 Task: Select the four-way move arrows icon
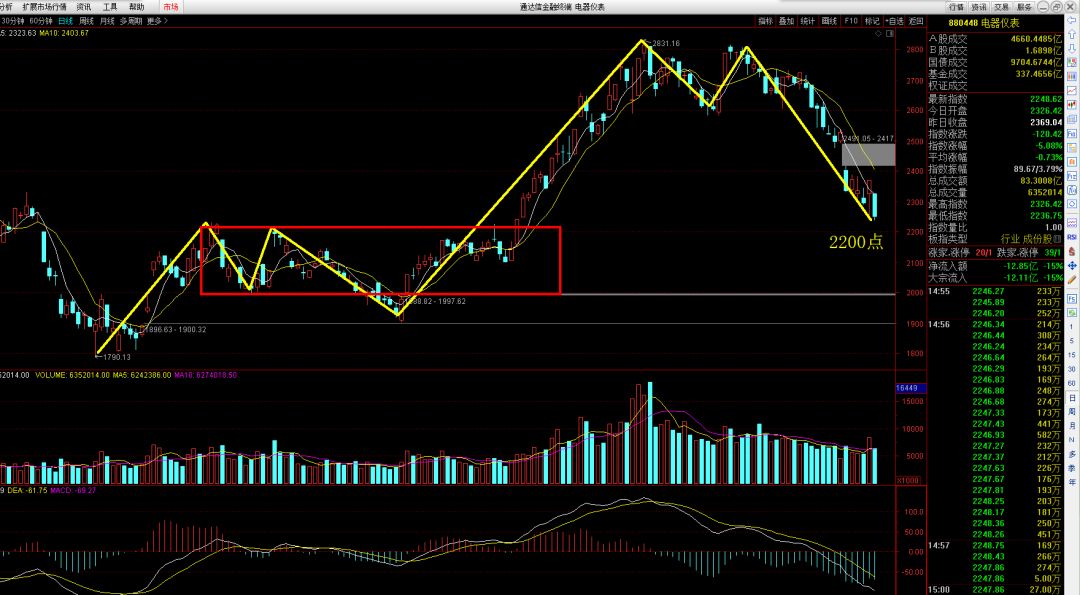1072,266
